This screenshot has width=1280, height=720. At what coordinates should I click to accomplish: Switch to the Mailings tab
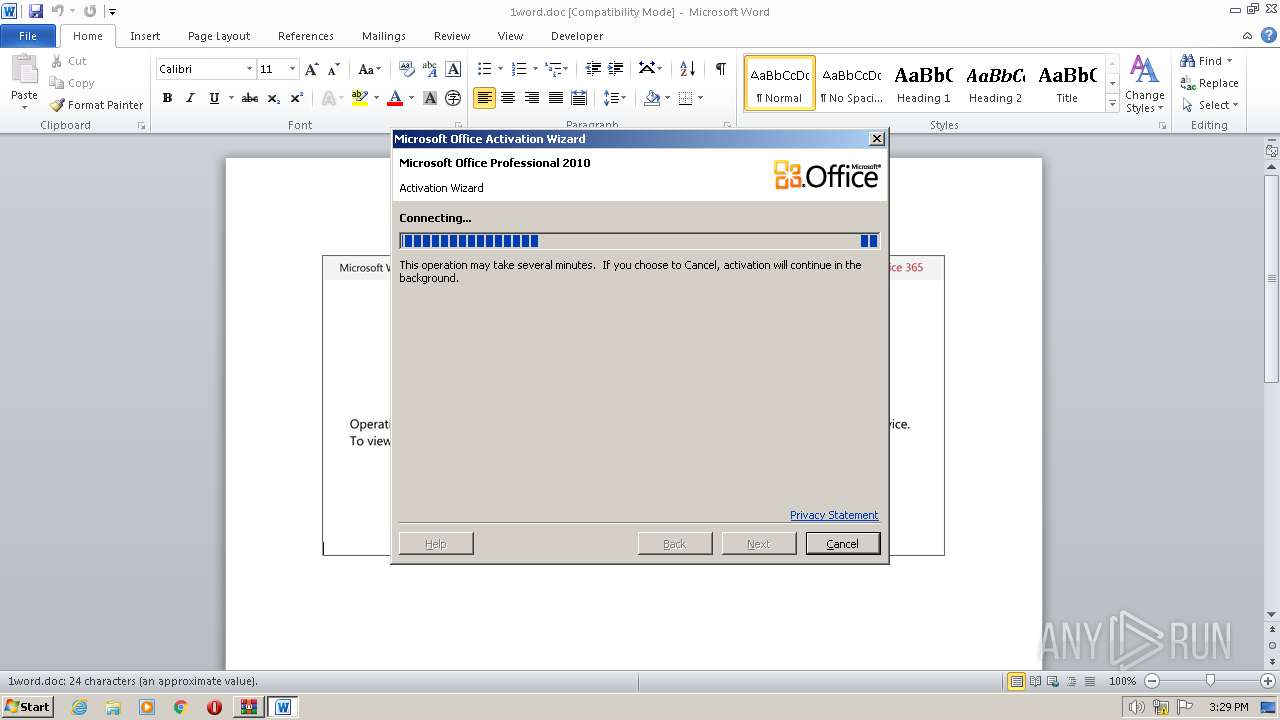click(384, 36)
